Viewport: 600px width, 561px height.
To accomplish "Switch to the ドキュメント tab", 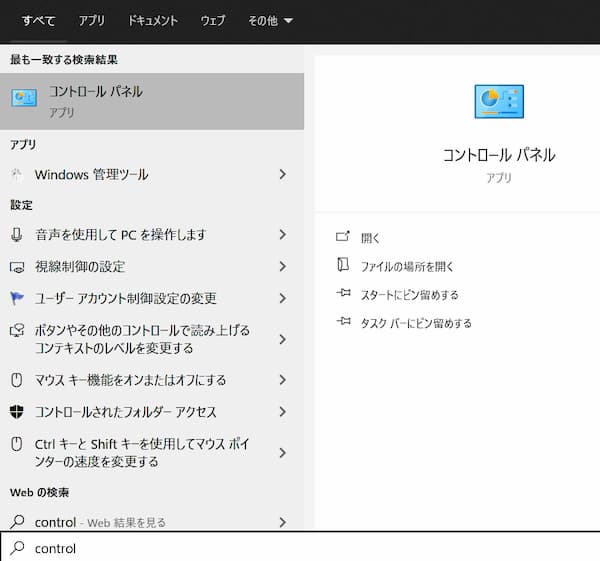I will 153,20.
